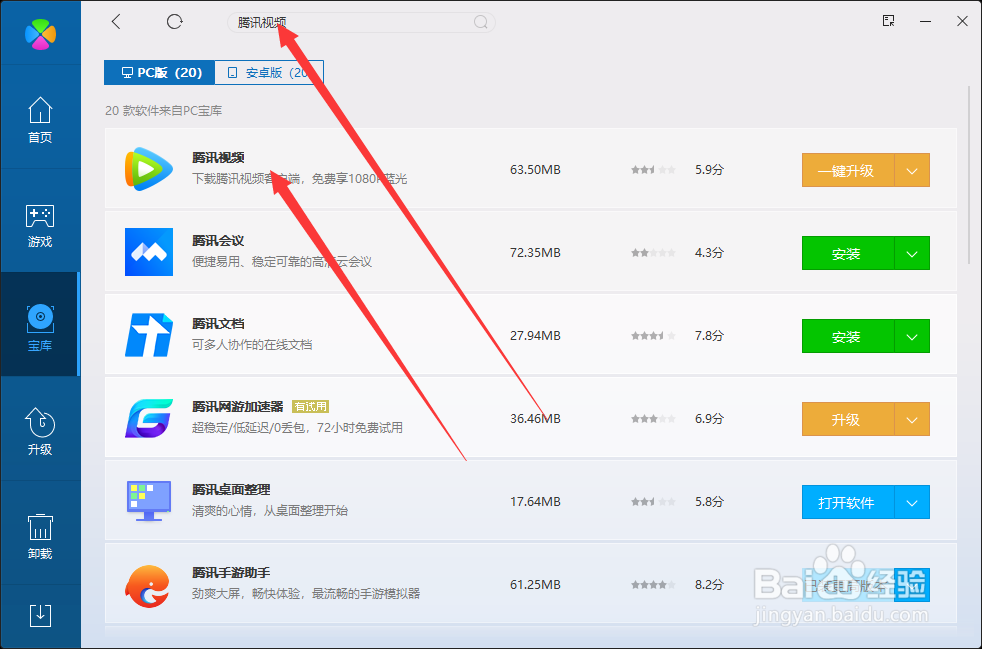Click the 63.50MB size of 腾讯视频
This screenshot has height=649, width=982.
(535, 170)
